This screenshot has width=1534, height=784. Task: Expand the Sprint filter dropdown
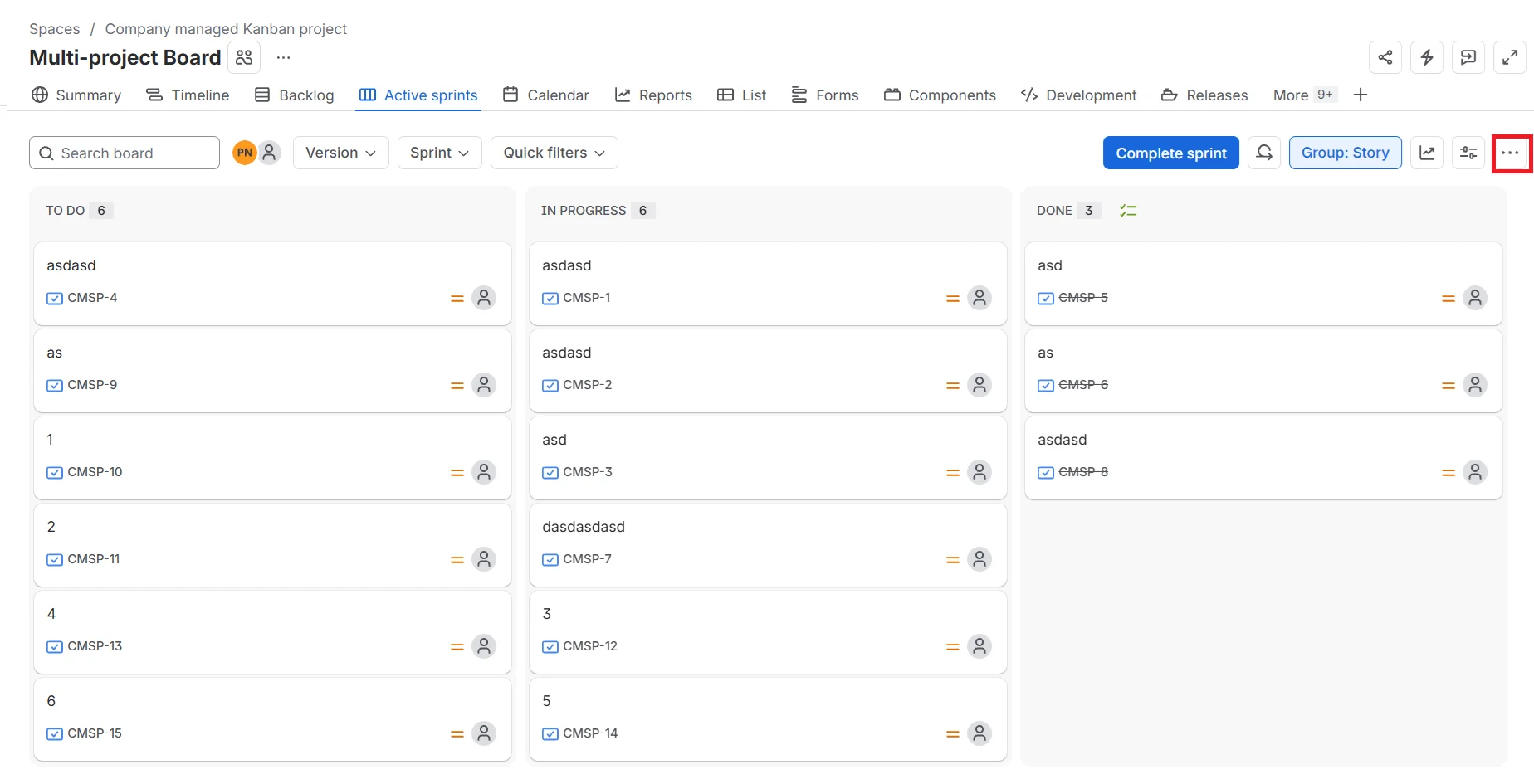[x=440, y=153]
